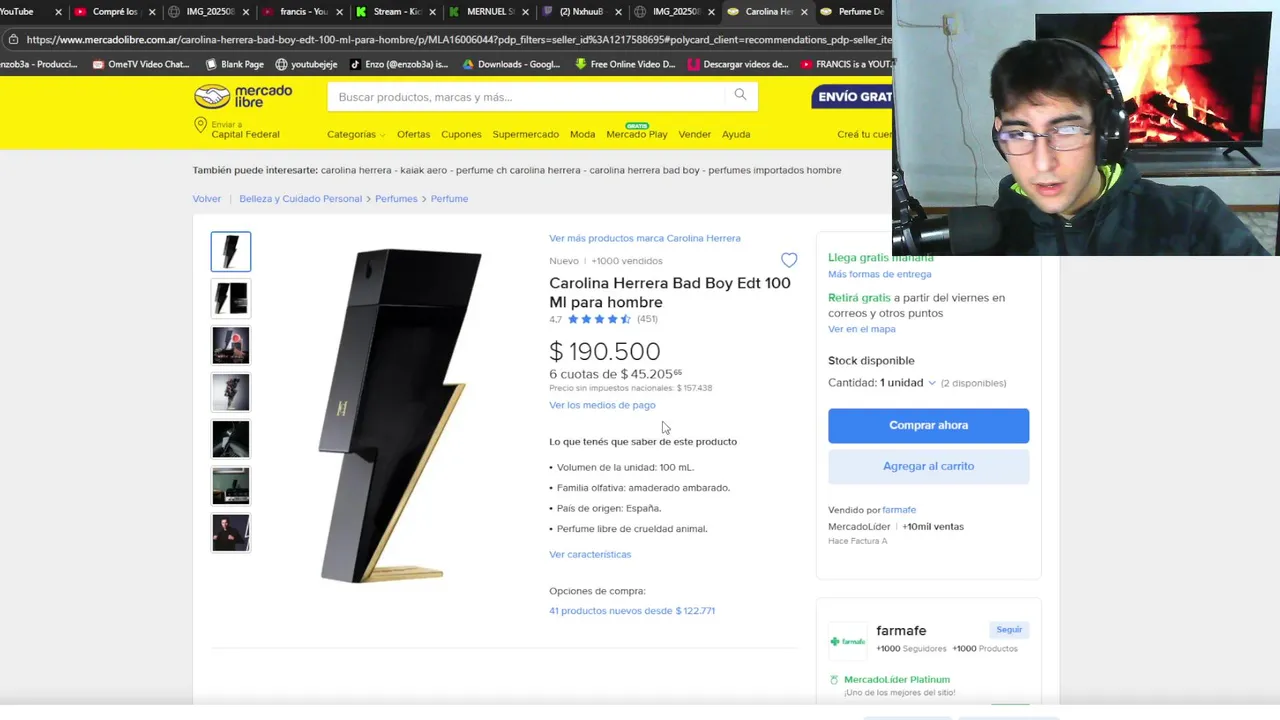Click the farmafe seller logo
The height and width of the screenshot is (720, 1280).
tap(847, 641)
